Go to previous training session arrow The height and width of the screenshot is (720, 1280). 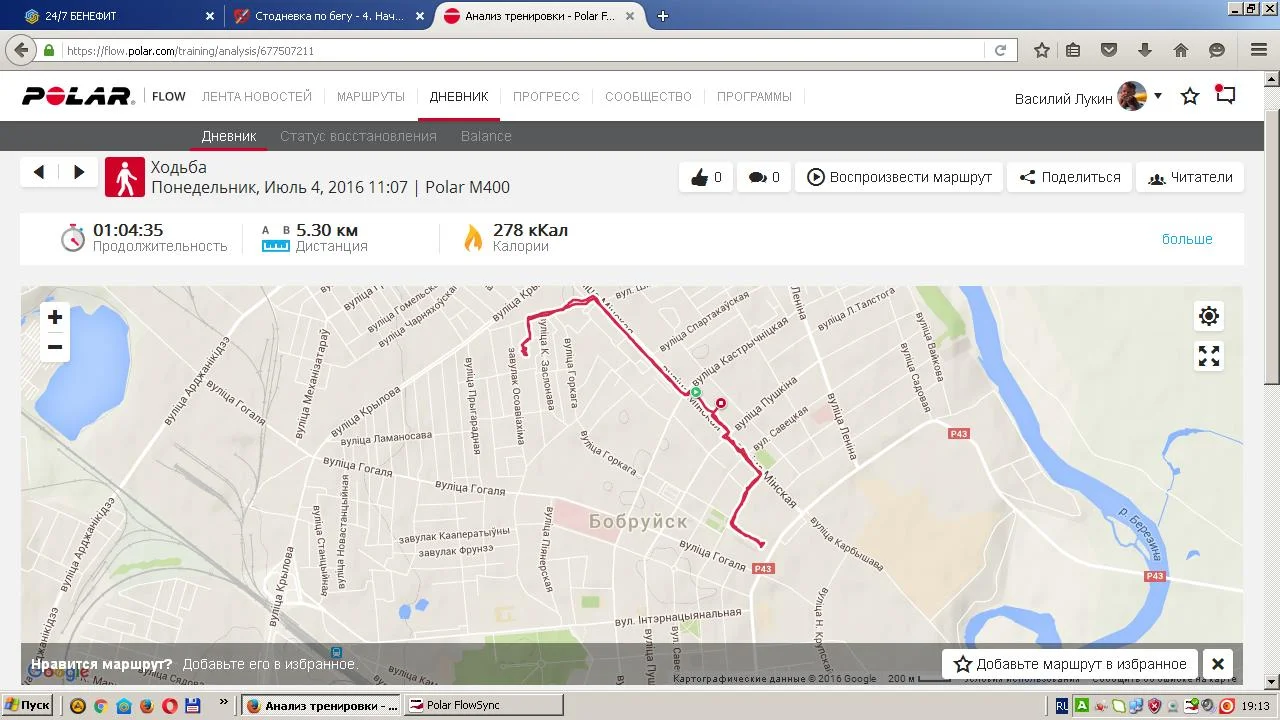[39, 172]
